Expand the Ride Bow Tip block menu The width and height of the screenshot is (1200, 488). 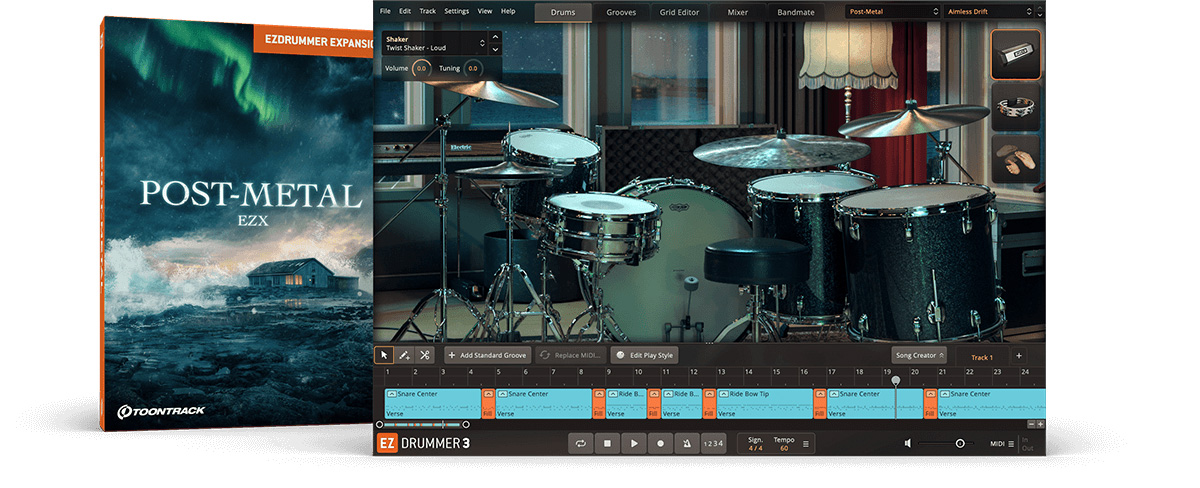coord(724,394)
